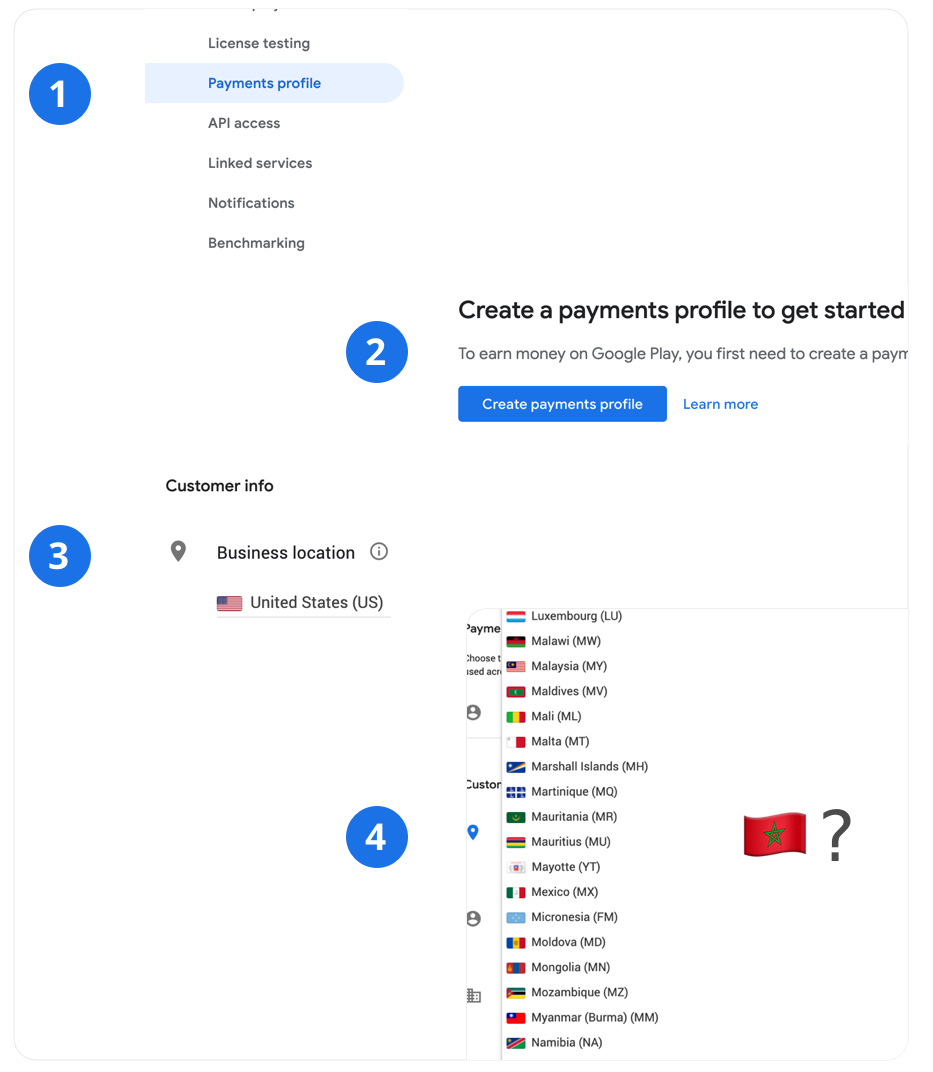The width and height of the screenshot is (933, 1072).
Task: Follow the Learn more link
Action: click(x=720, y=404)
